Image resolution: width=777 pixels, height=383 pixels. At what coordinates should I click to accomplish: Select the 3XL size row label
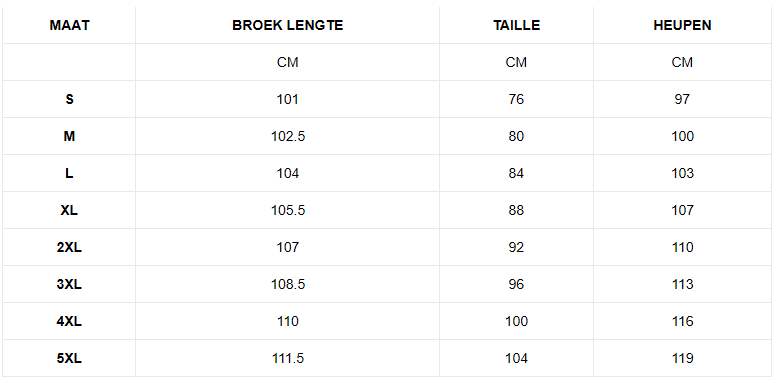(69, 284)
